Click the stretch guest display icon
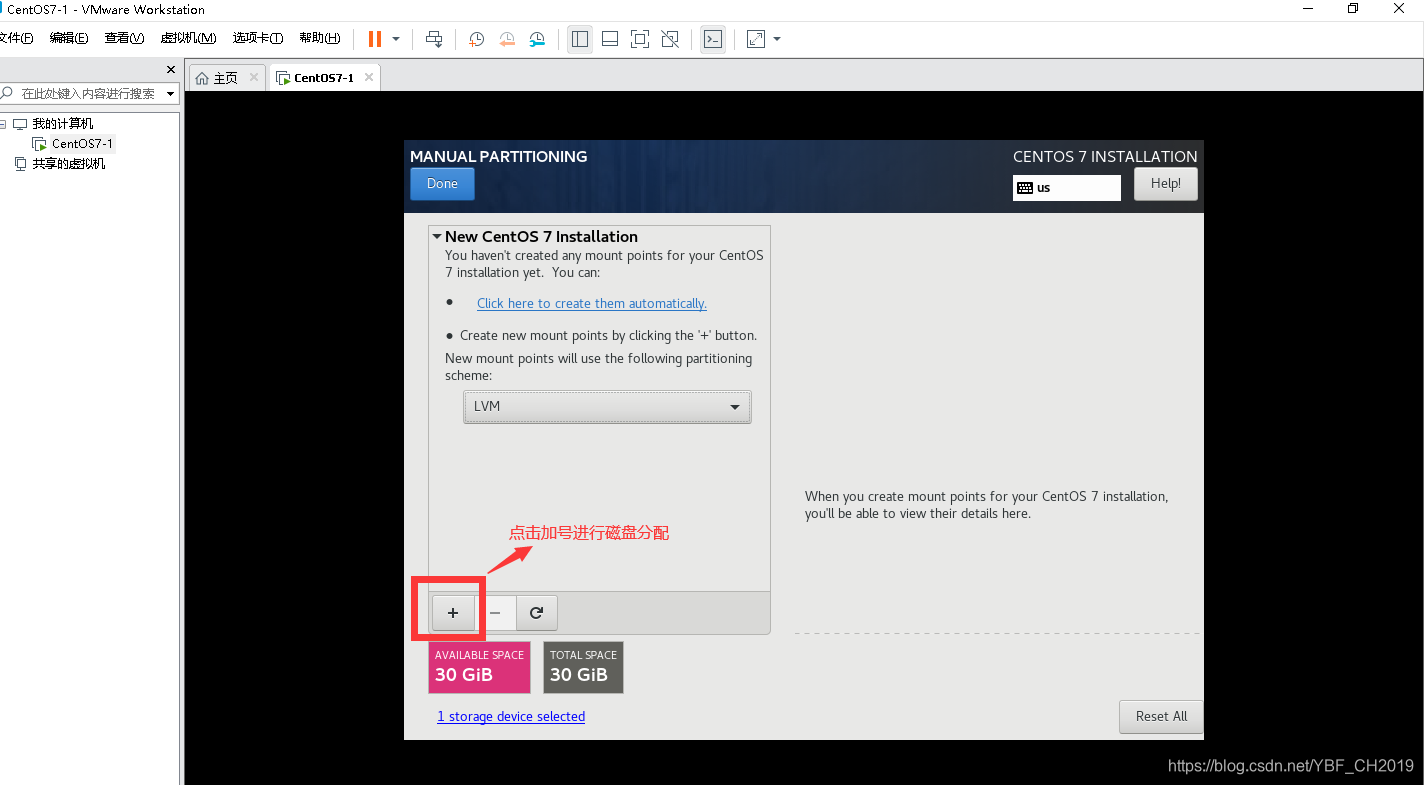This screenshot has height=785, width=1424. point(756,39)
